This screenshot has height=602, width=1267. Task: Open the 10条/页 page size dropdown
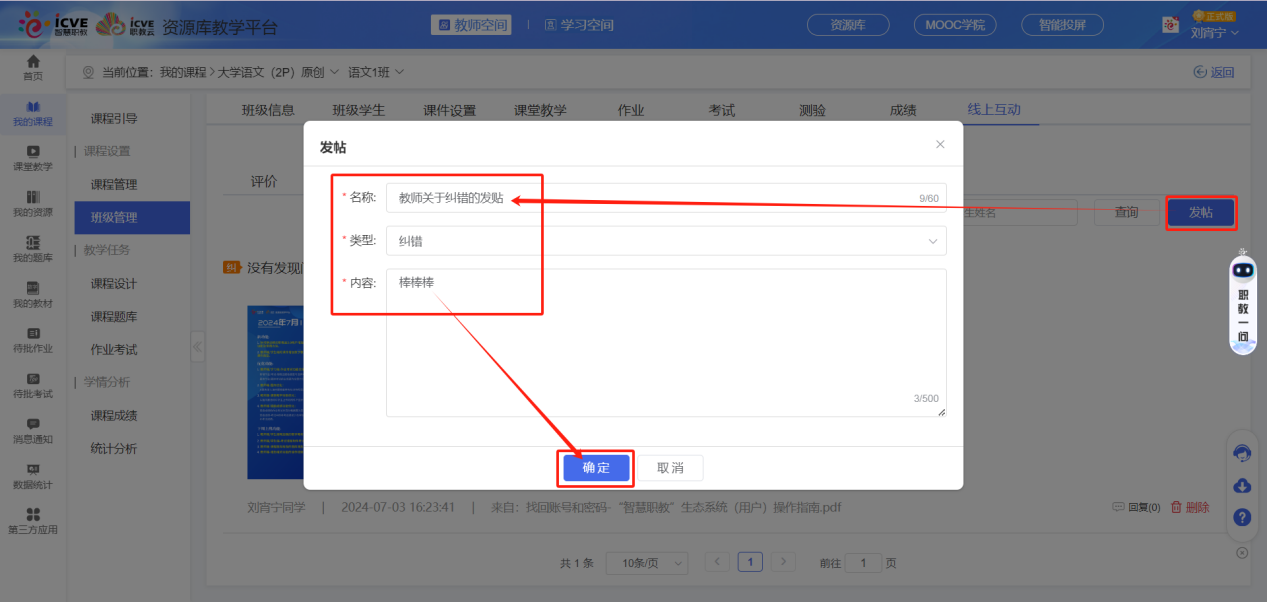[x=646, y=562]
